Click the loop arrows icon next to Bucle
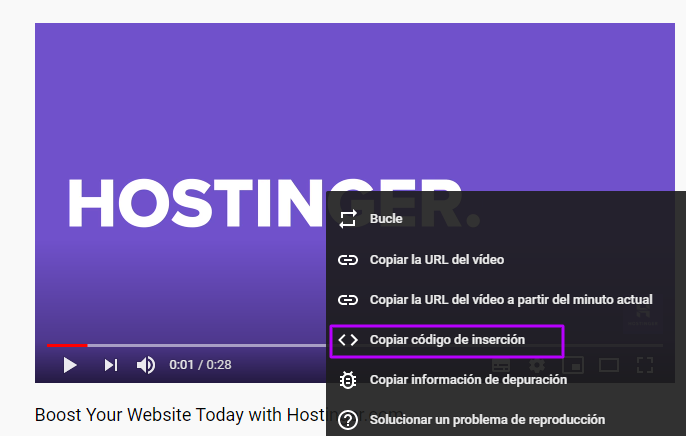Viewport: 686px width, 436px height. [x=348, y=219]
